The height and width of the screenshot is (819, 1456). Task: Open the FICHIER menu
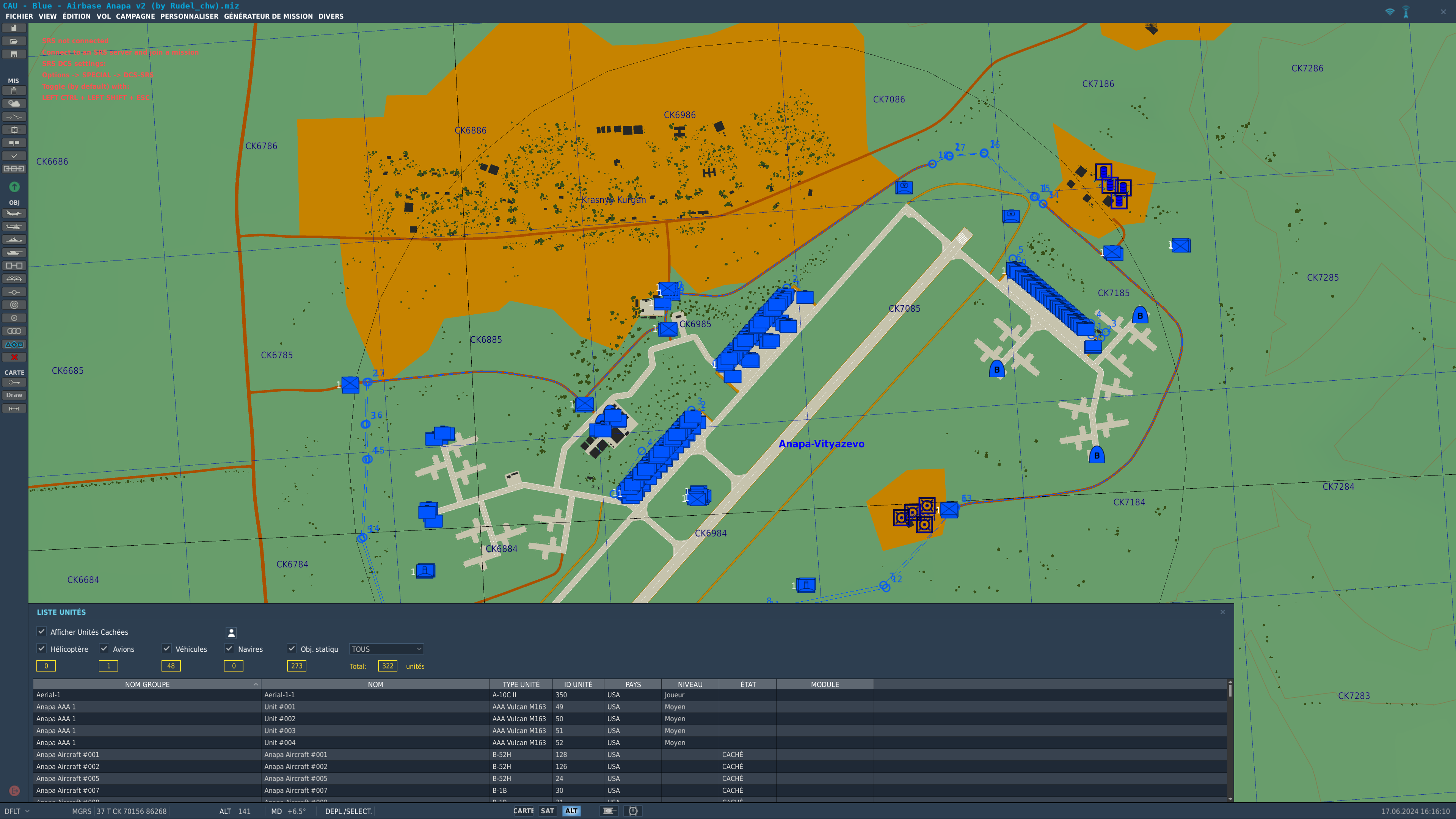(19, 16)
